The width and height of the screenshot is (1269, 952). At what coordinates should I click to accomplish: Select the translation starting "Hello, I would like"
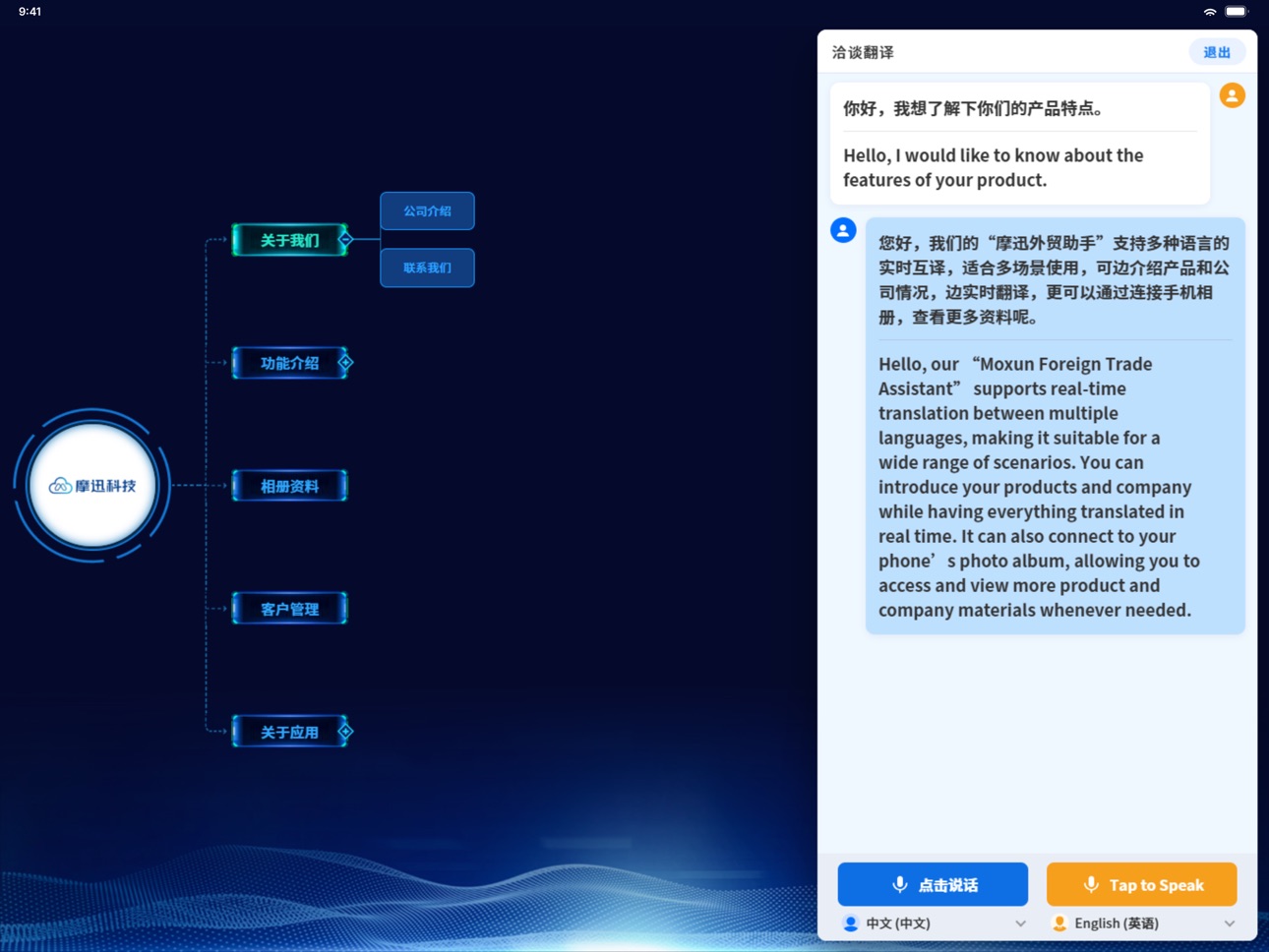pyautogui.click(x=994, y=167)
